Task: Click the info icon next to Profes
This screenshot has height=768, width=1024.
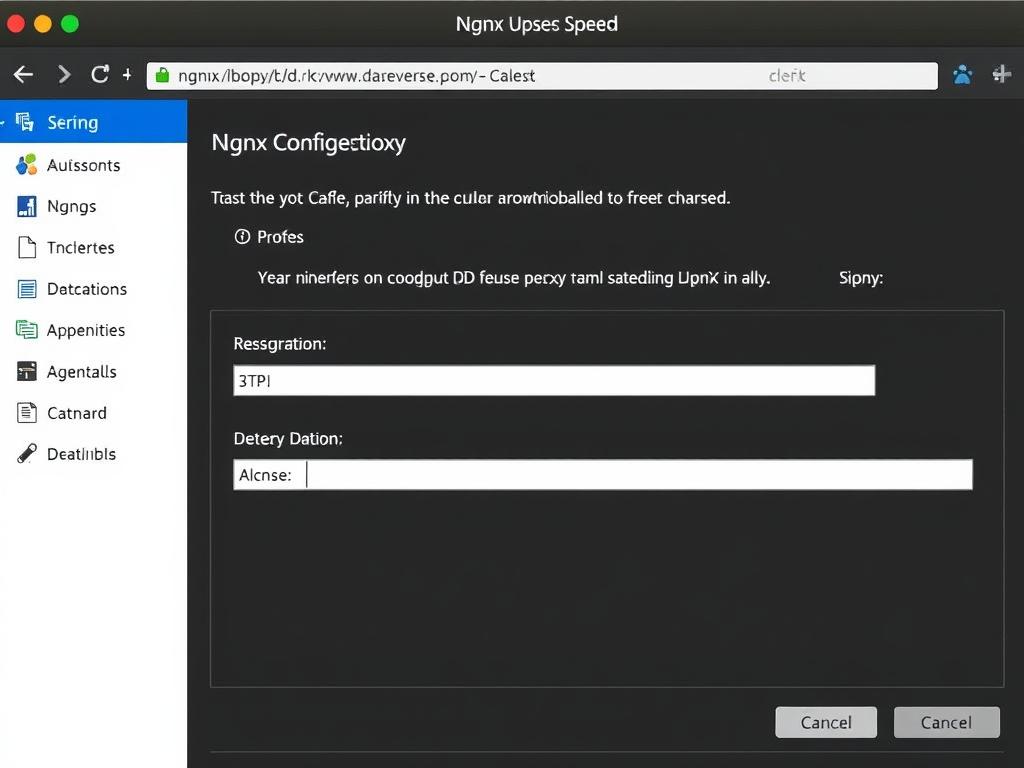Action: click(242, 237)
